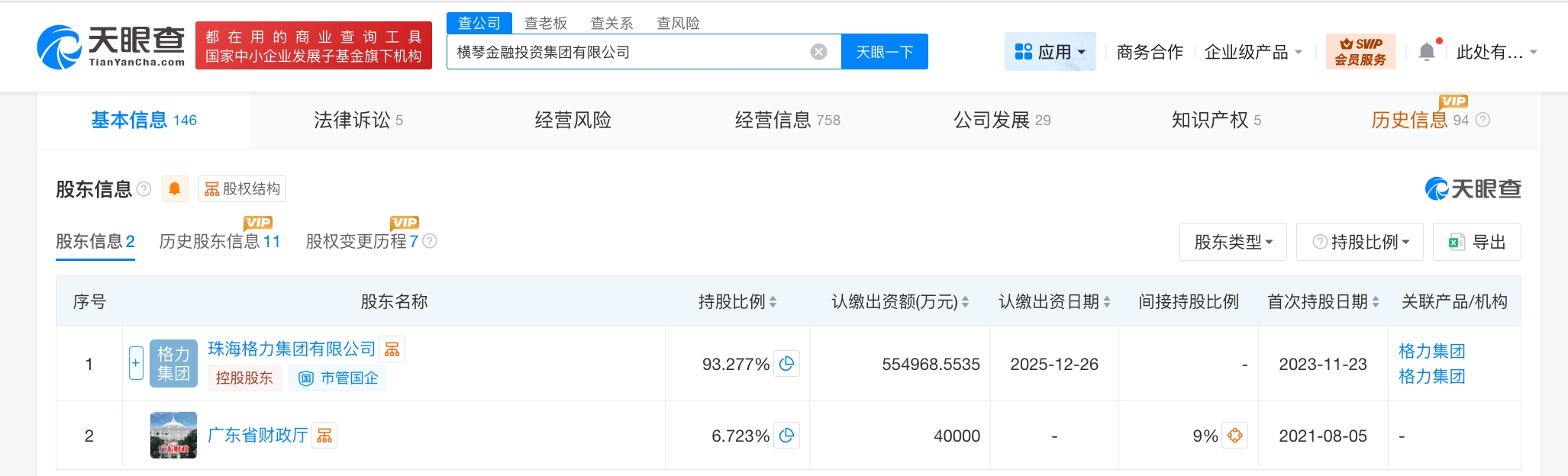Click the 天眼一下 search button

884,52
